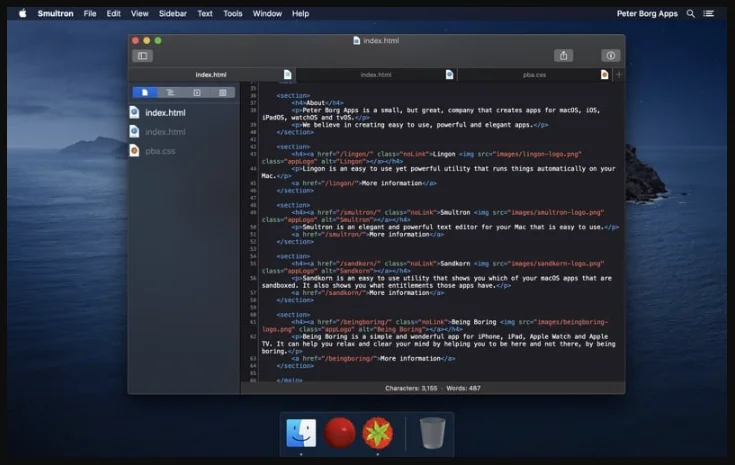Show documents list in sidebar segmented control
The height and width of the screenshot is (465, 735).
pos(145,93)
